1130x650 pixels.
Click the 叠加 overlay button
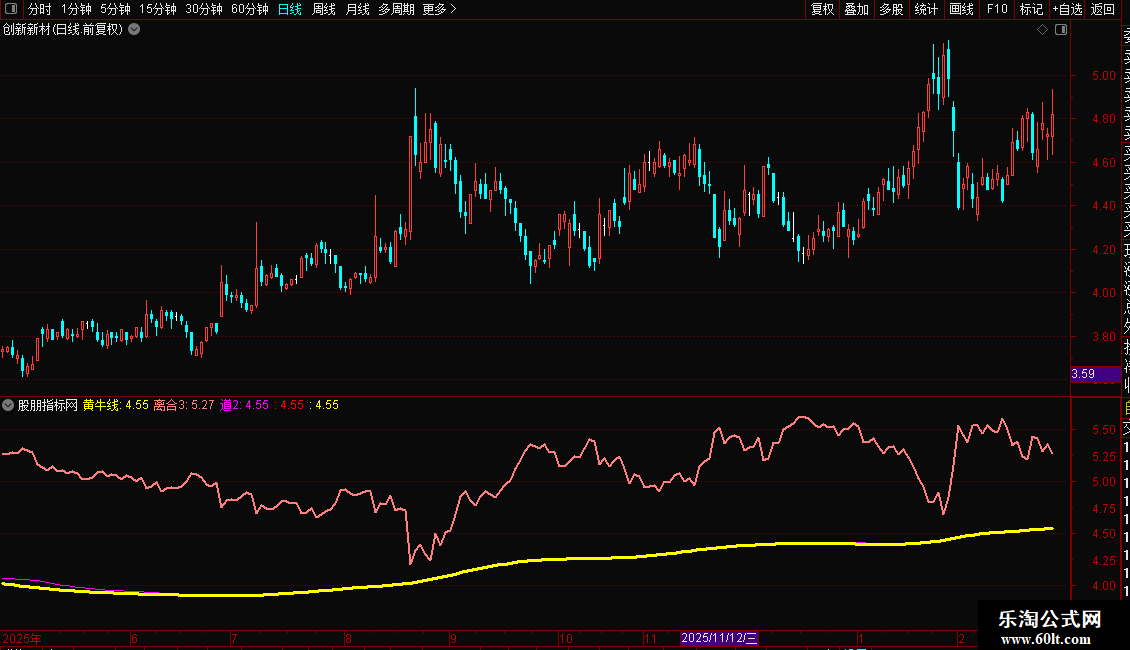click(857, 9)
